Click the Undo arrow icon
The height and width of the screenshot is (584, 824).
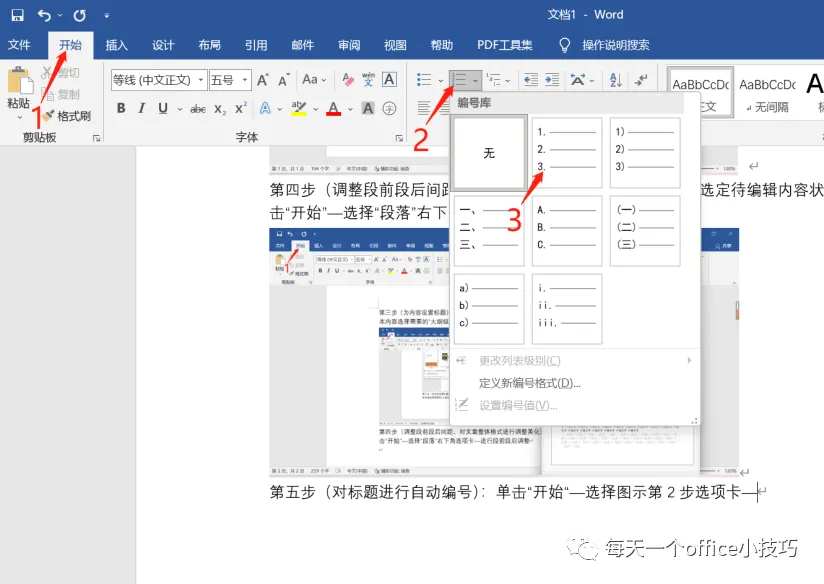pos(44,15)
